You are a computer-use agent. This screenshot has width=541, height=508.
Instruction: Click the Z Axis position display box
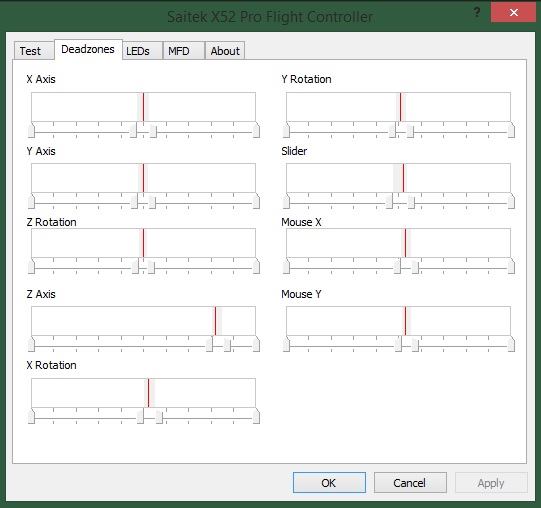144,321
